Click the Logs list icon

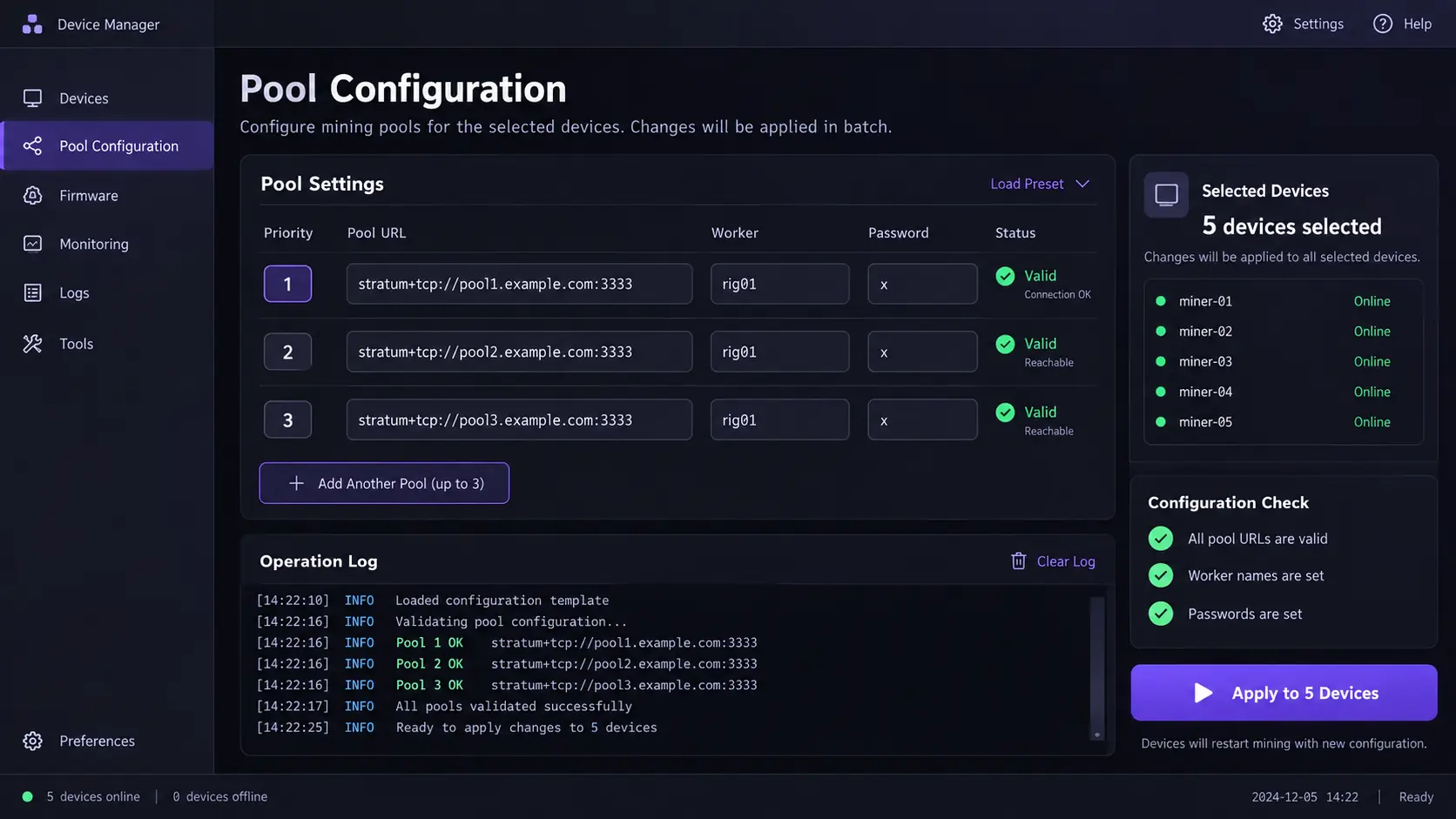(32, 293)
